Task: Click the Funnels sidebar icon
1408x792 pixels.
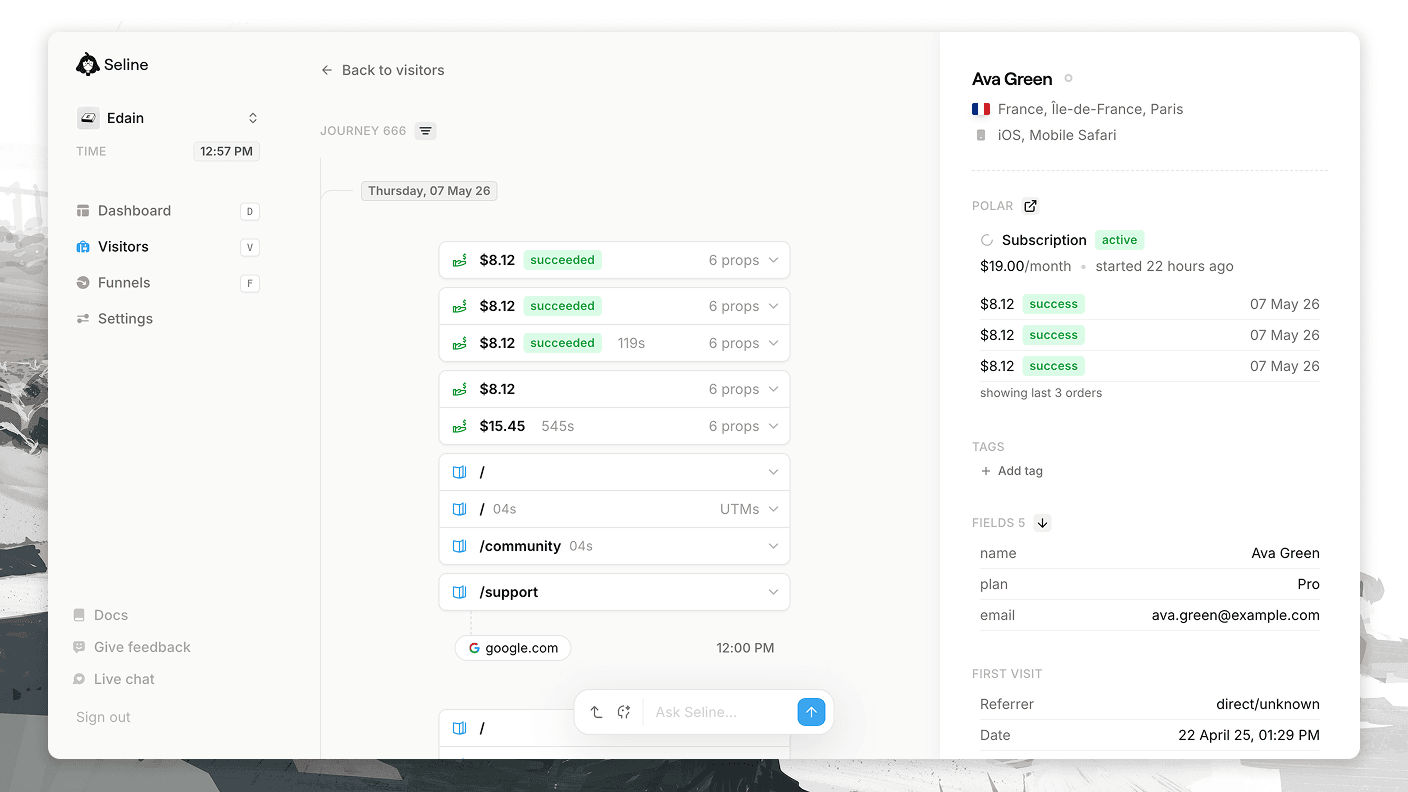Action: [x=83, y=283]
